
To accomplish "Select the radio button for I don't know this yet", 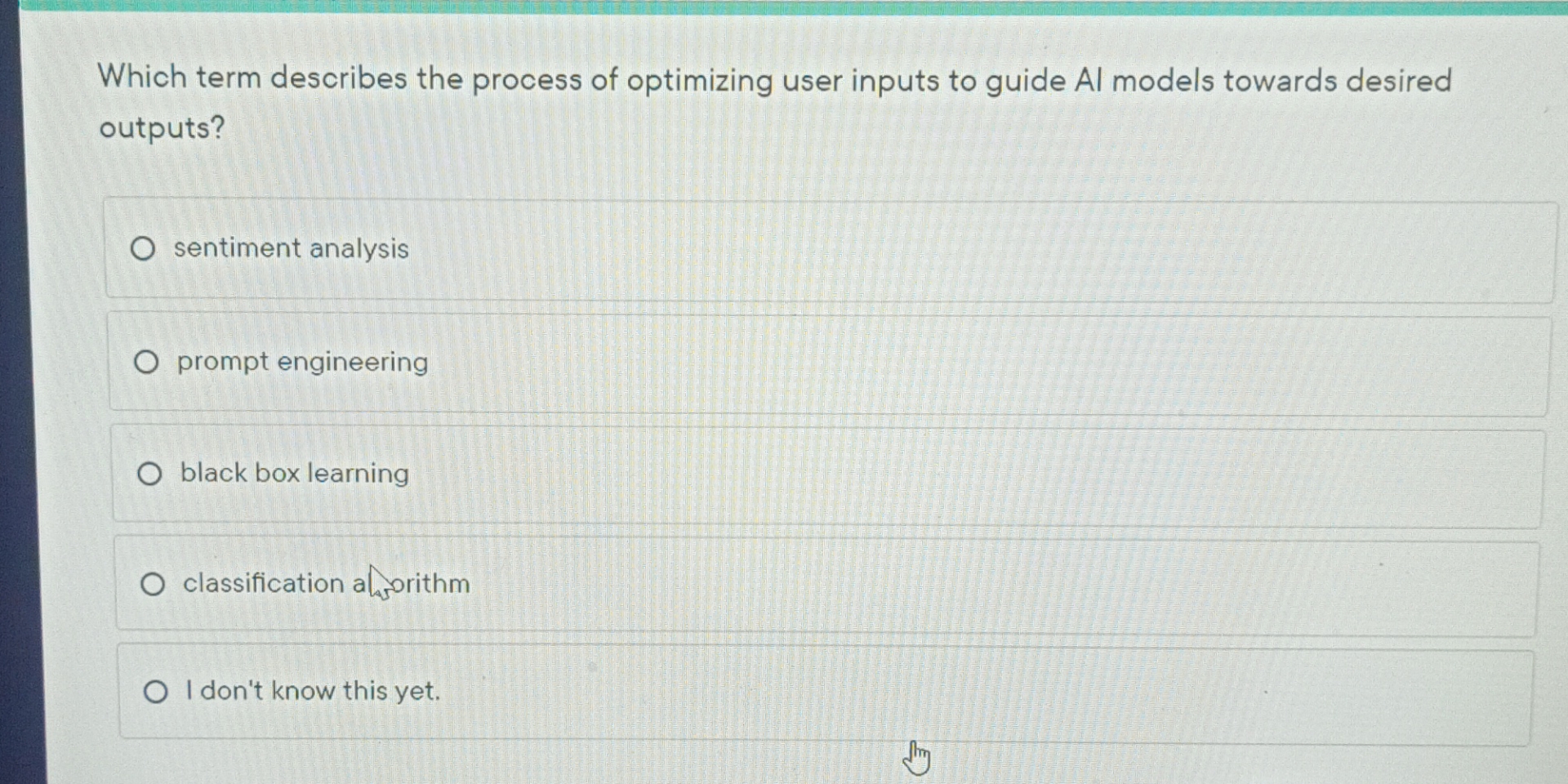I will click(155, 690).
